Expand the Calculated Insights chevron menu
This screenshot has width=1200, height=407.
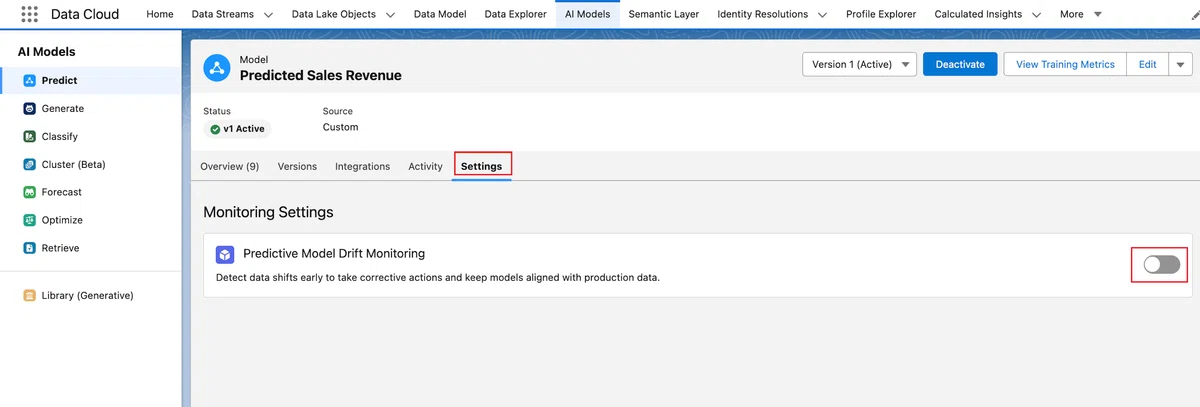point(1036,15)
